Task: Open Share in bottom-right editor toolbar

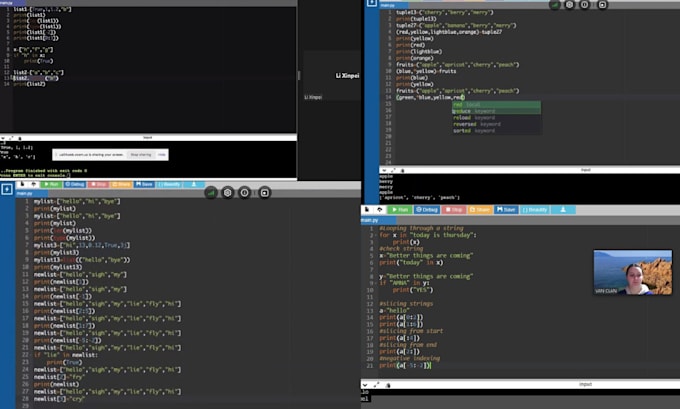Action: pos(479,210)
